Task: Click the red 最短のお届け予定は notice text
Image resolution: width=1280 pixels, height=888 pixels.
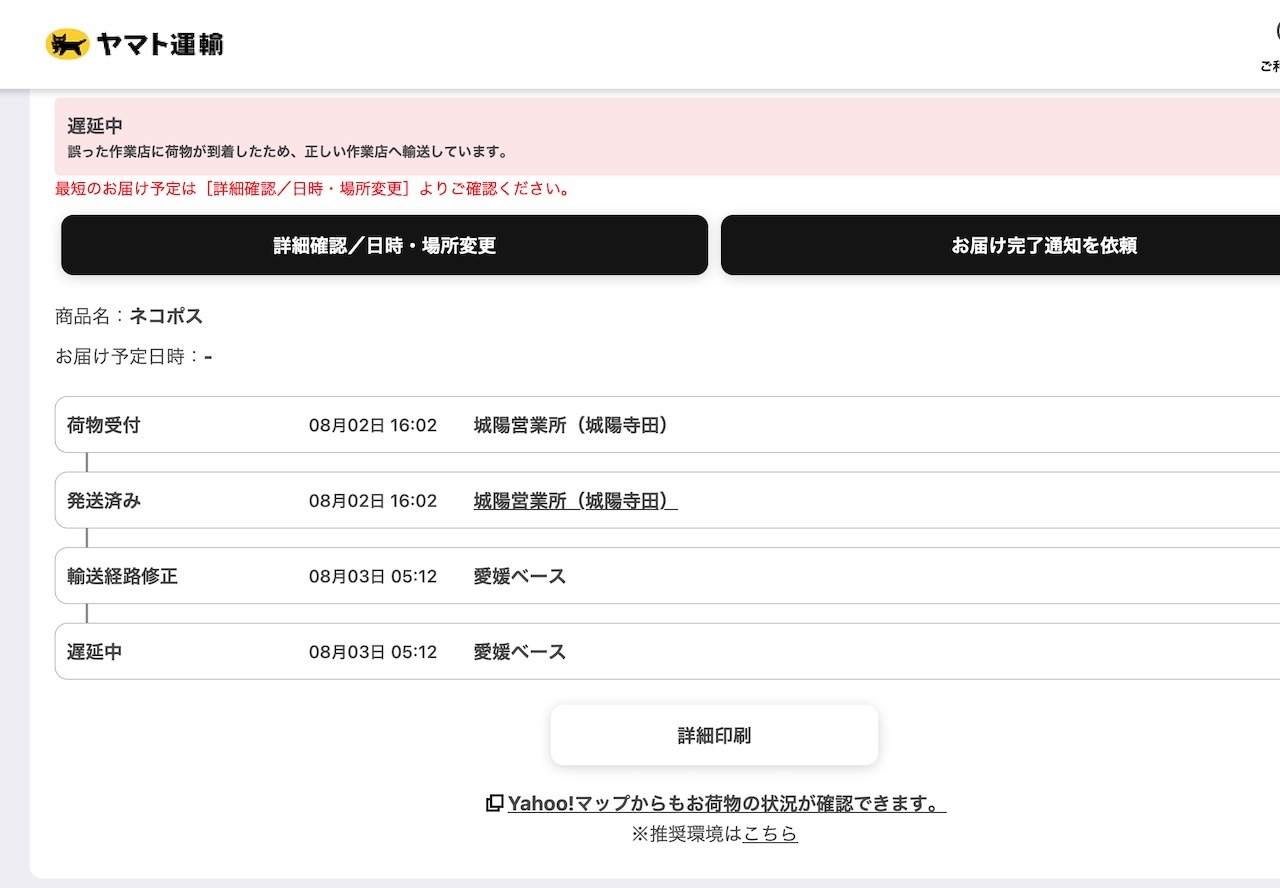Action: coord(313,188)
